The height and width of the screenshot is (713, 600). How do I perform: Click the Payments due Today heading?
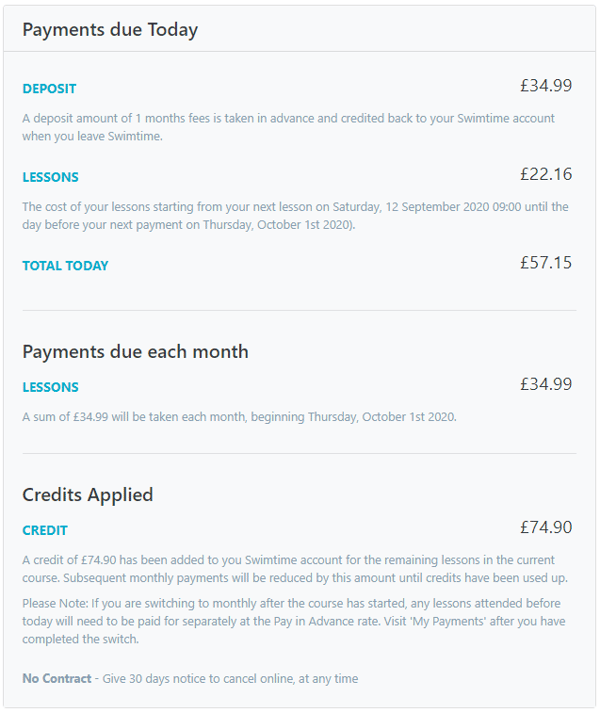[x=110, y=30]
